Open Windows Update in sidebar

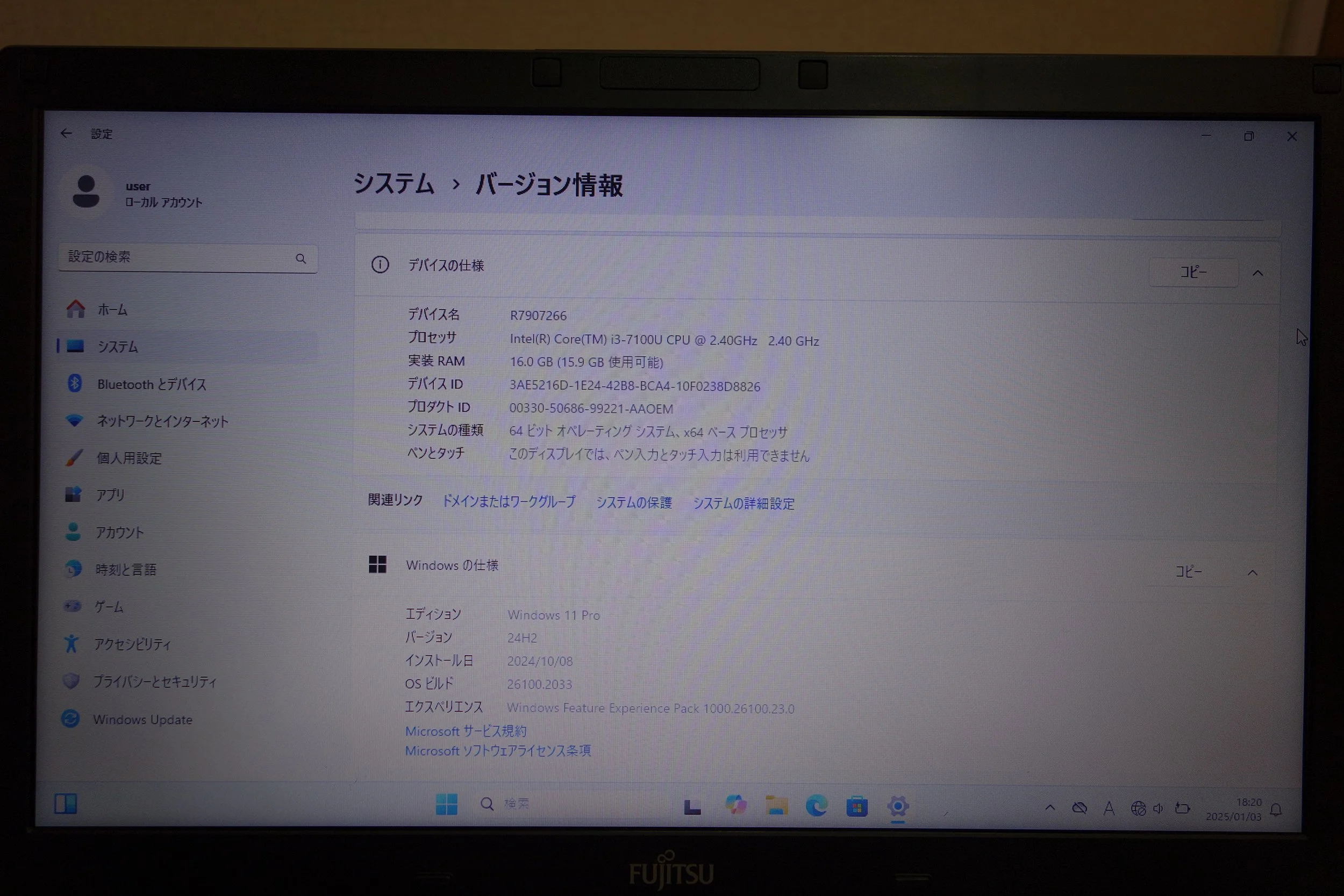click(x=142, y=719)
